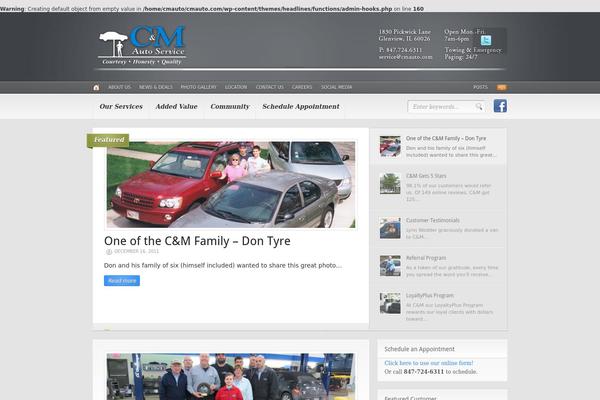600x400 pixels.
Task: Click the featured red SUV family photo
Action: tap(231, 184)
